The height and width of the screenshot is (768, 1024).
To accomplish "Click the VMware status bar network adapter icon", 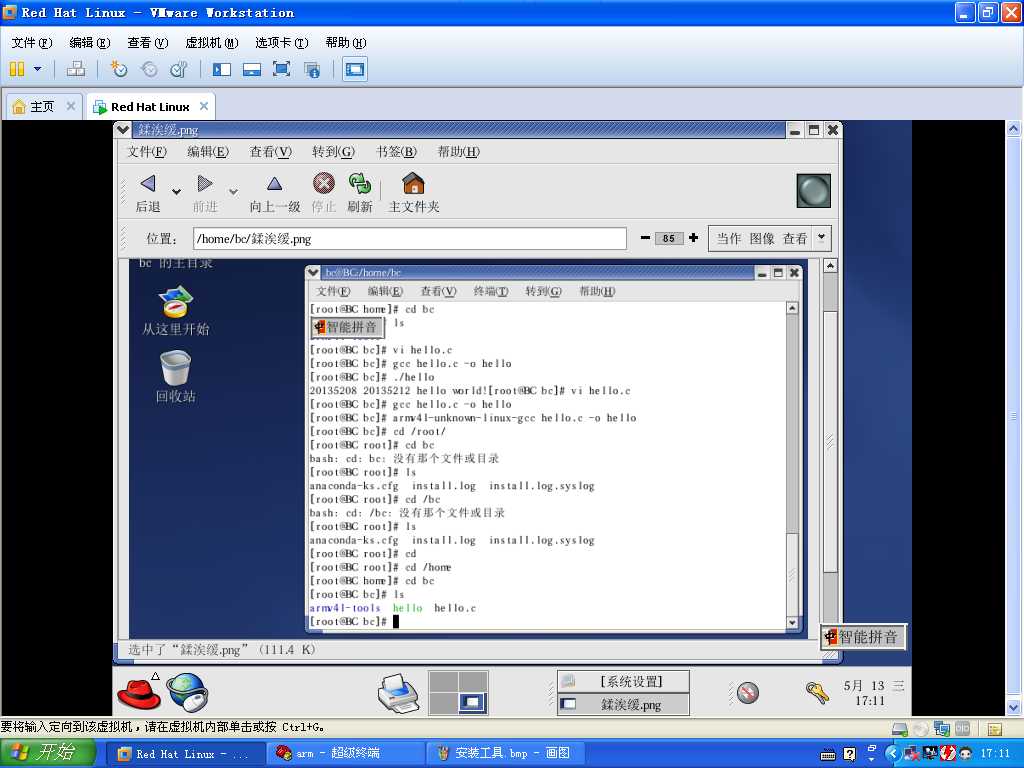I will point(942,728).
